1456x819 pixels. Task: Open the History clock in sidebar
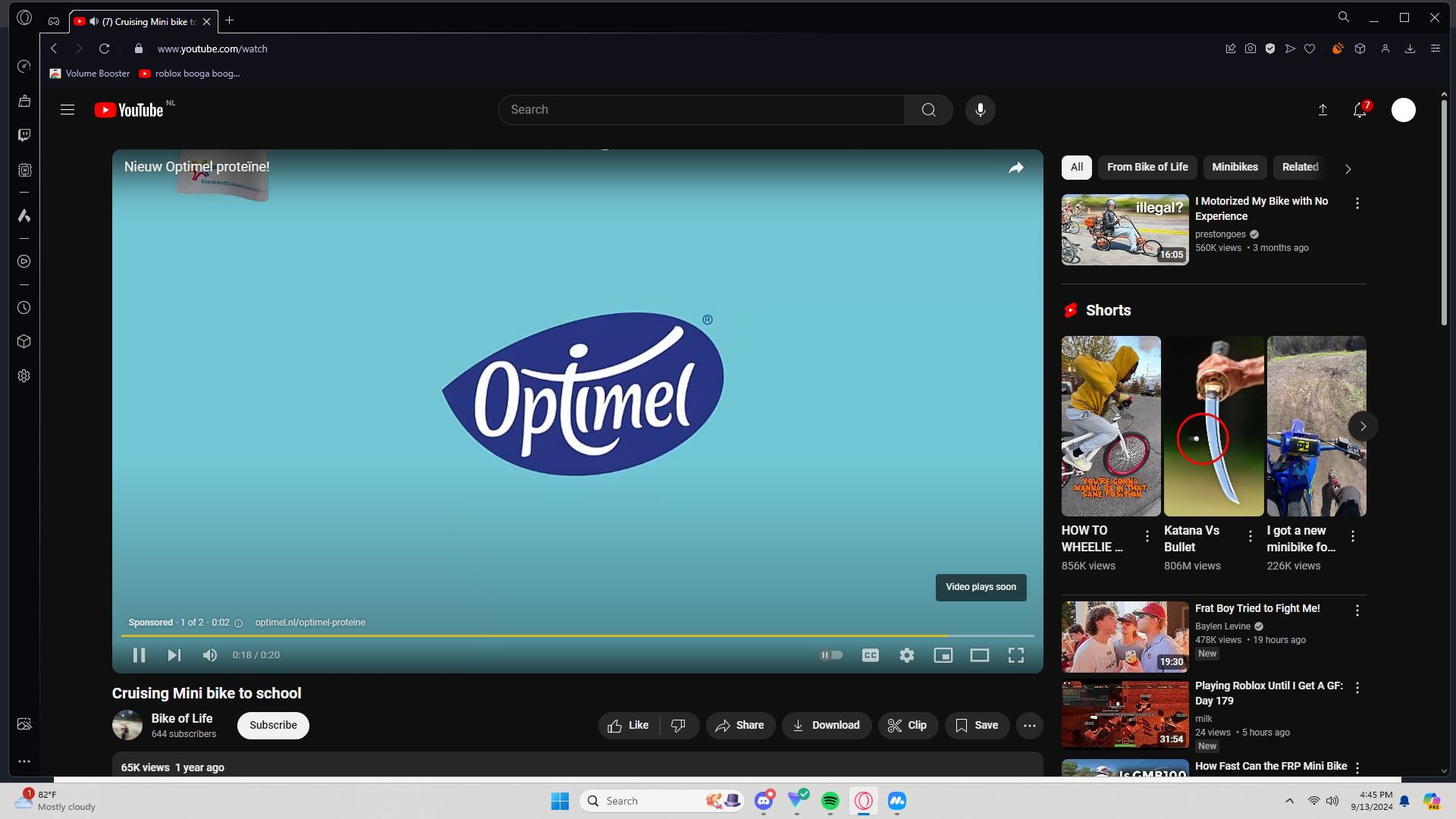24,308
